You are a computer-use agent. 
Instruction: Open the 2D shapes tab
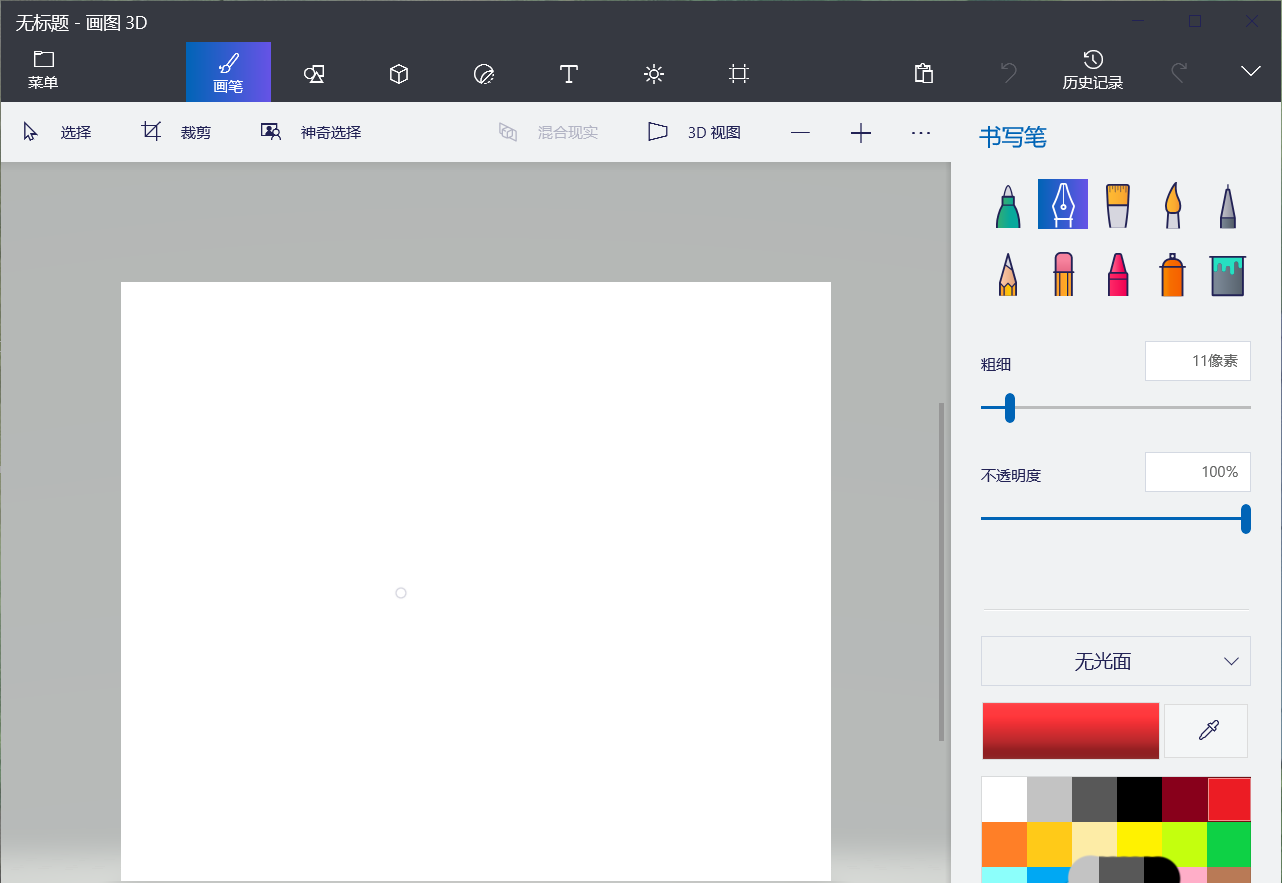pyautogui.click(x=314, y=73)
